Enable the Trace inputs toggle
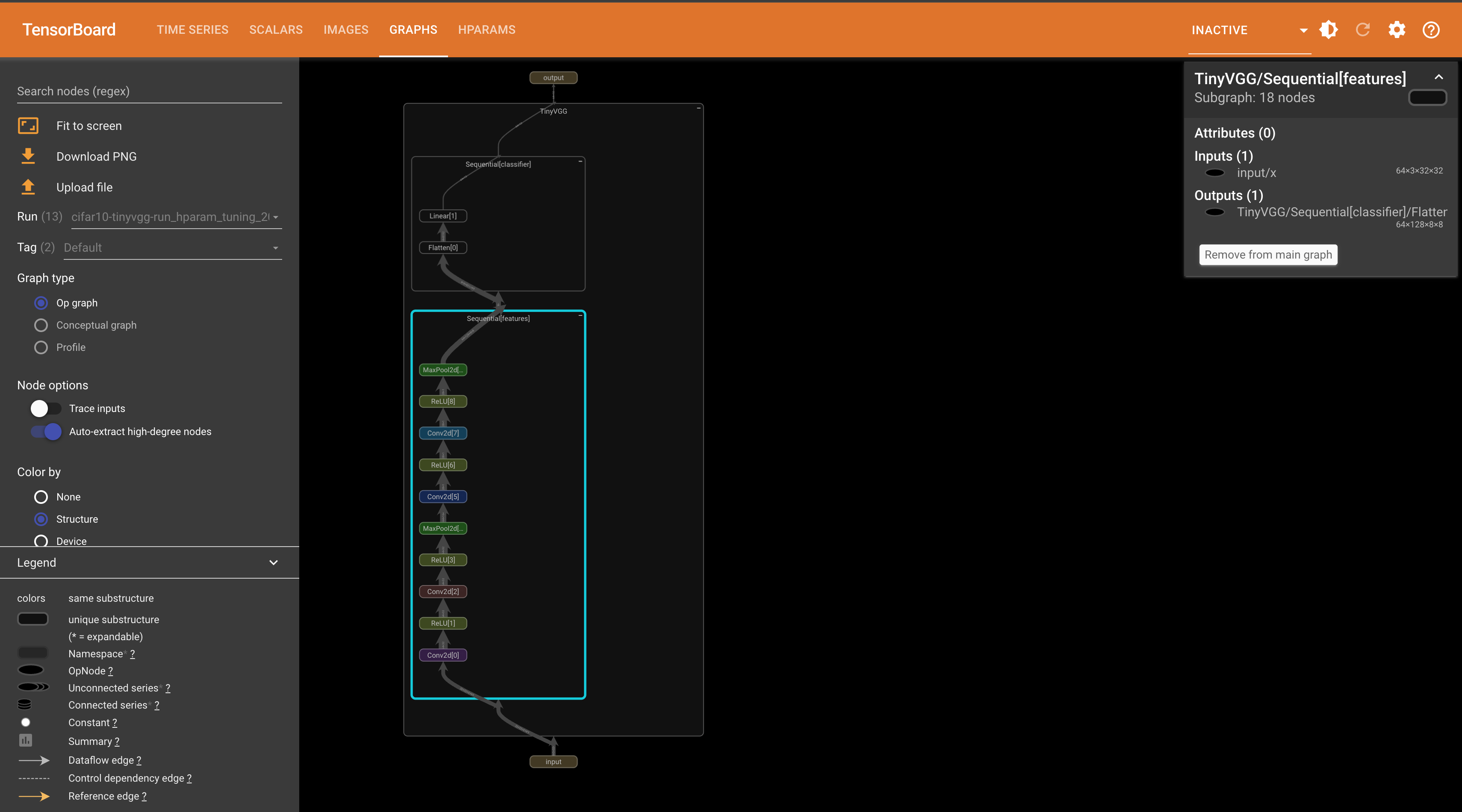1462x812 pixels. (x=45, y=408)
